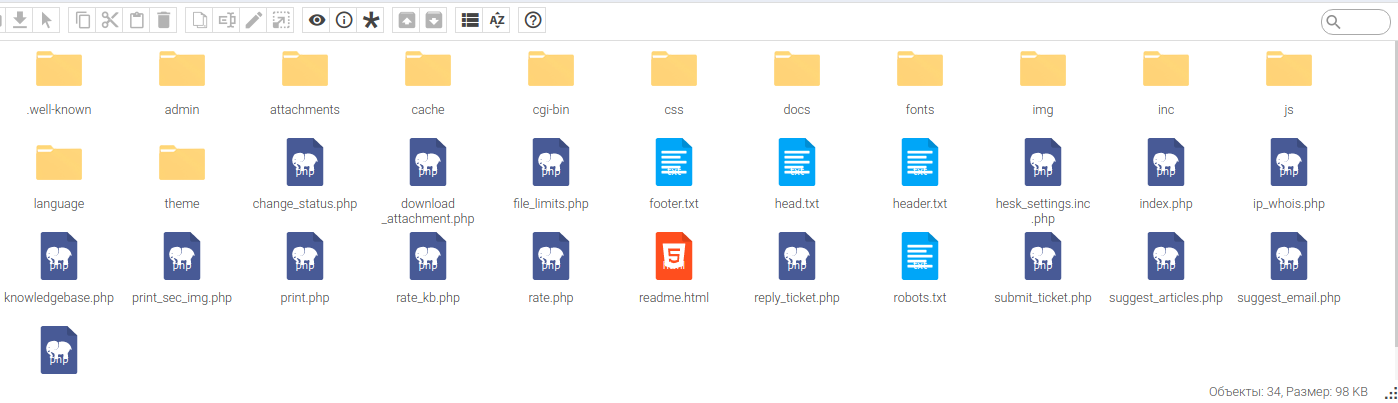Click the Delete (trash) toolbar icon

(x=164, y=20)
